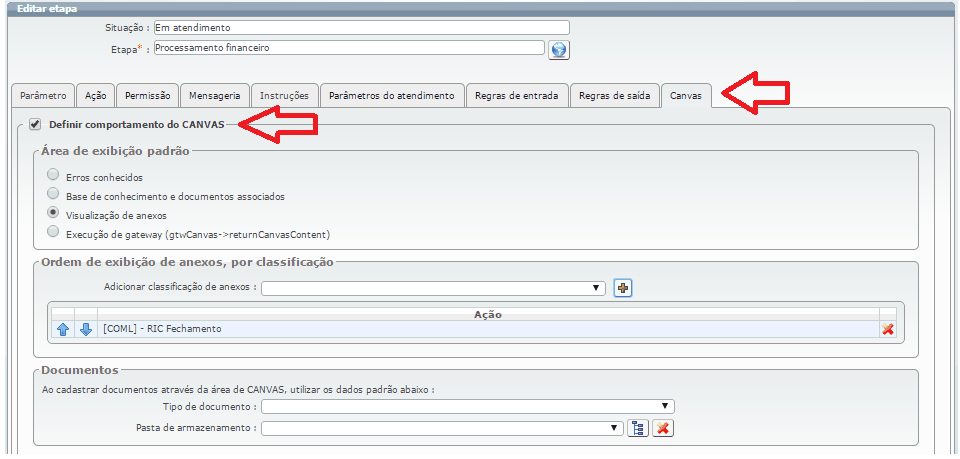The height and width of the screenshot is (459, 960).
Task: Click the Etapa name input field
Action: point(348,47)
